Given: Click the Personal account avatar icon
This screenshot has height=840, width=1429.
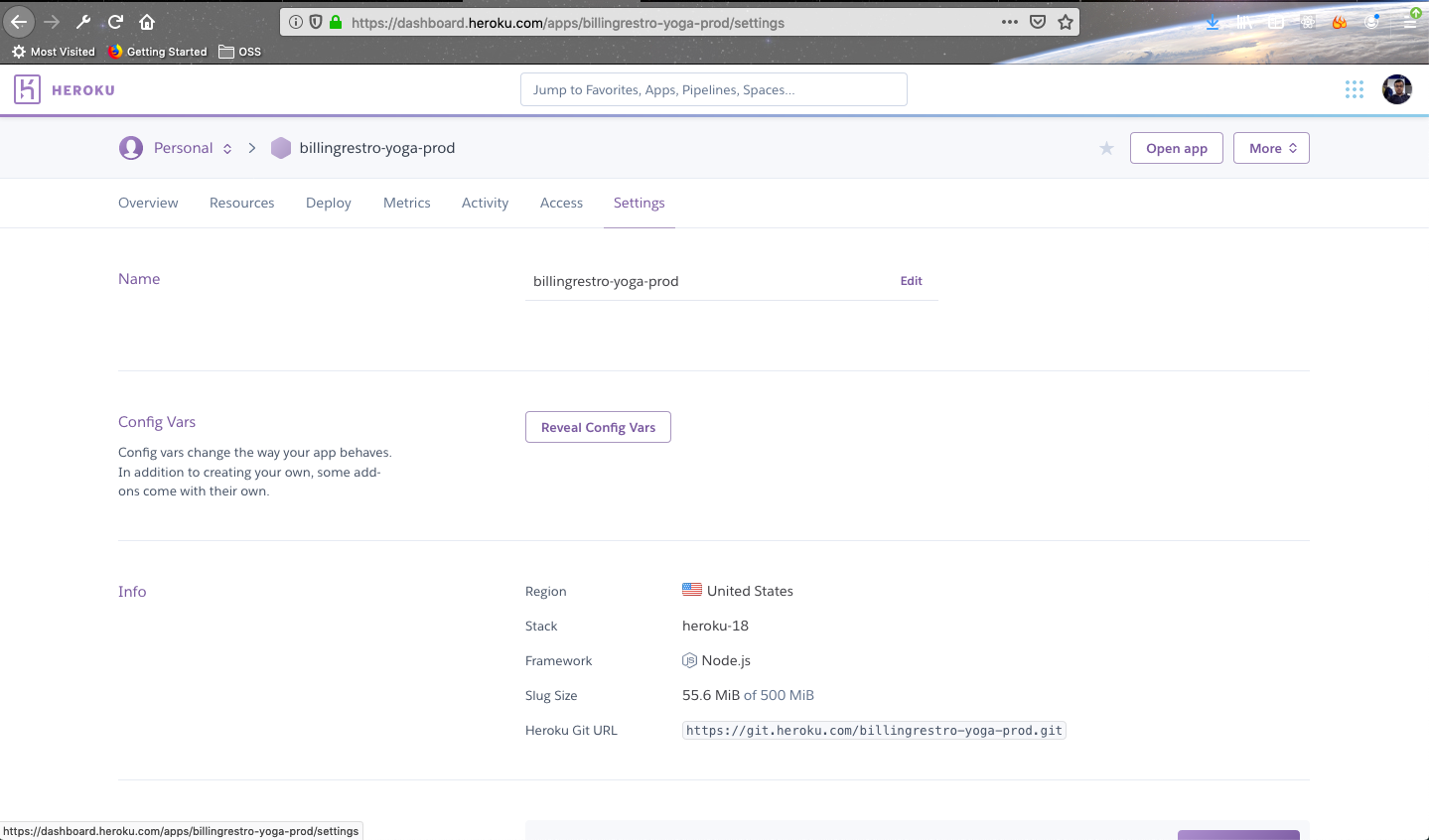Looking at the screenshot, I should (130, 148).
